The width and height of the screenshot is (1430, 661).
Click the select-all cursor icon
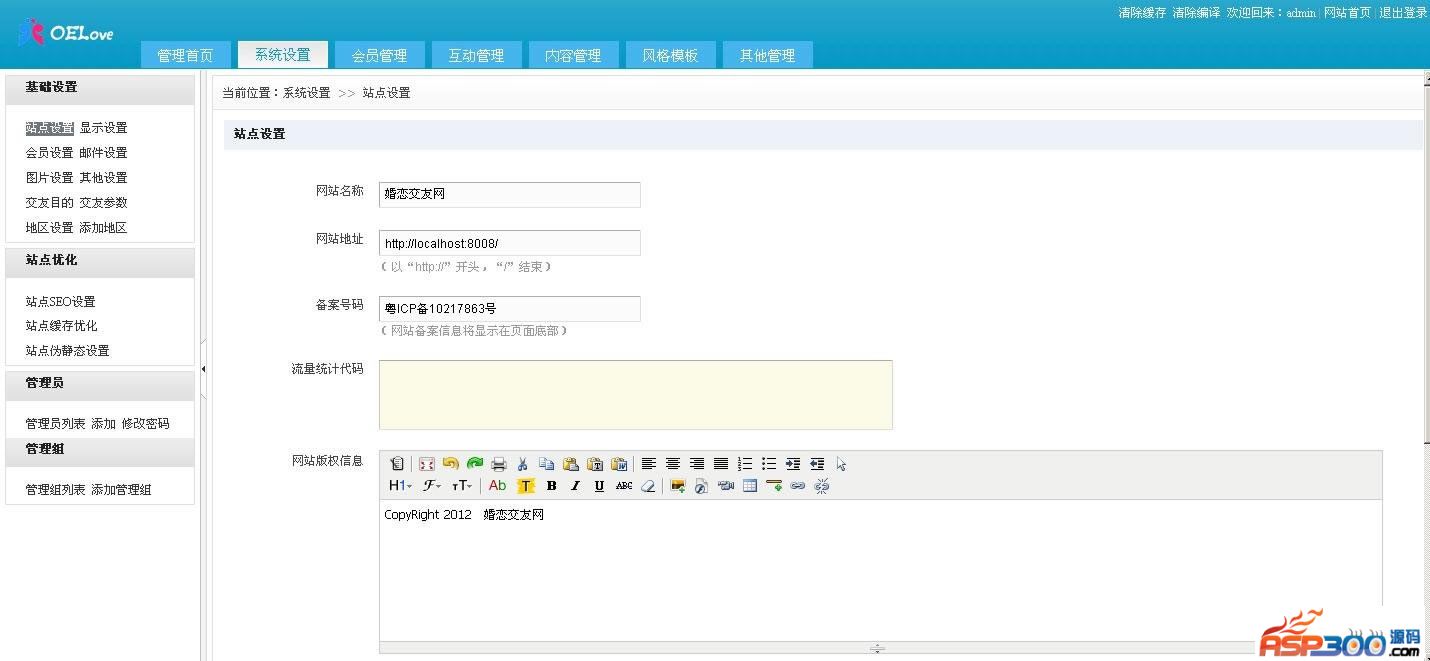pos(841,464)
